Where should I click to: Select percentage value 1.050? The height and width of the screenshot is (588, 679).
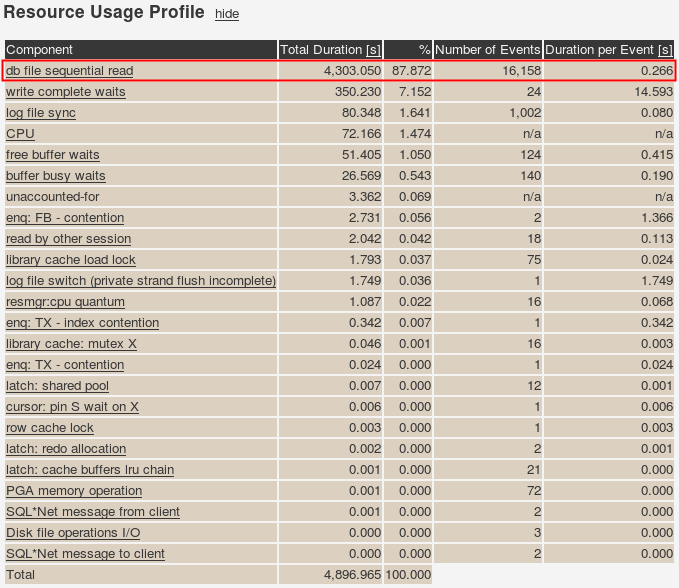[x=415, y=155]
